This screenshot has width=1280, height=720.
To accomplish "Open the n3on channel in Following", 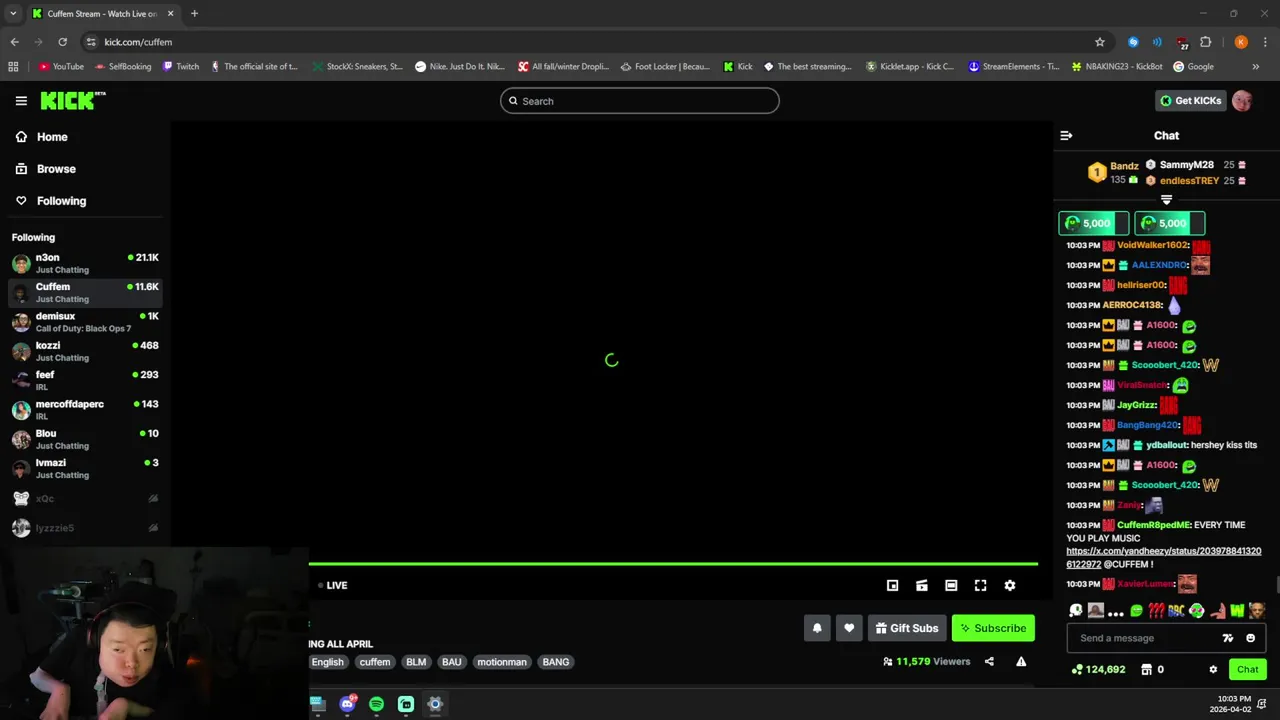I will [x=85, y=263].
